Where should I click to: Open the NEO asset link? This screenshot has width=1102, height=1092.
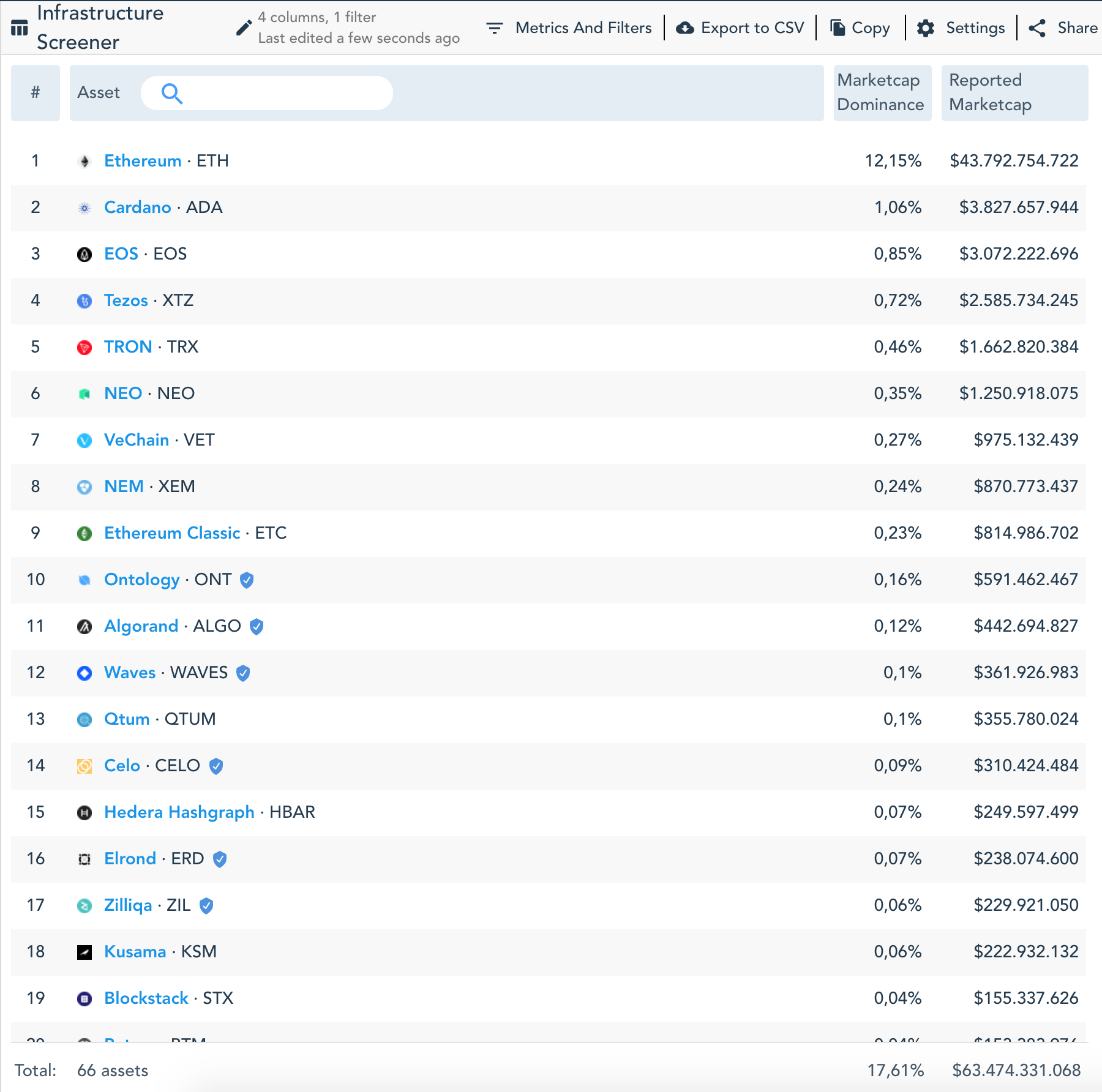(123, 394)
